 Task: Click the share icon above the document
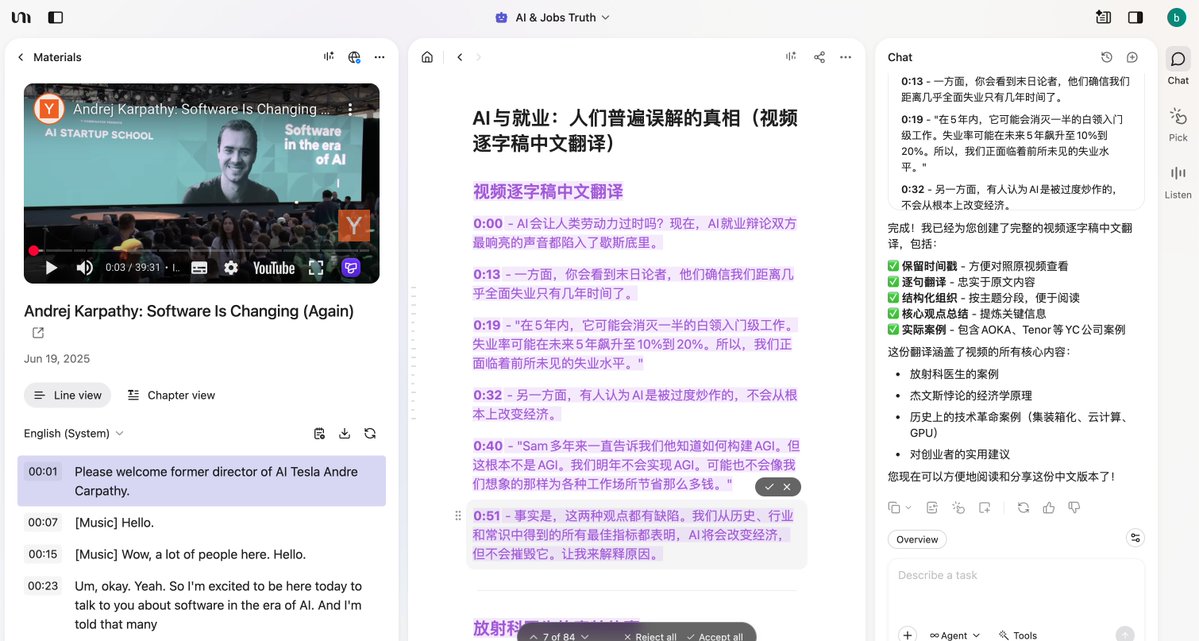click(x=819, y=57)
